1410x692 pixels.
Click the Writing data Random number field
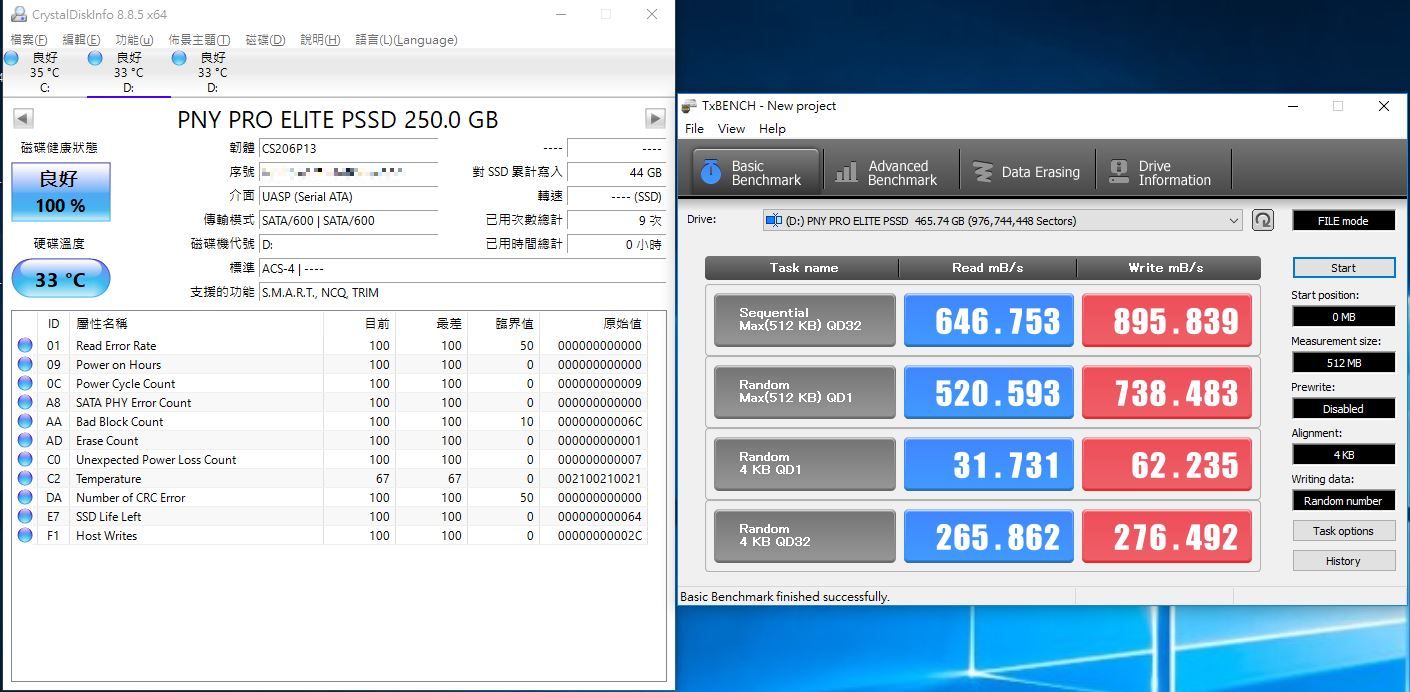click(x=1343, y=501)
